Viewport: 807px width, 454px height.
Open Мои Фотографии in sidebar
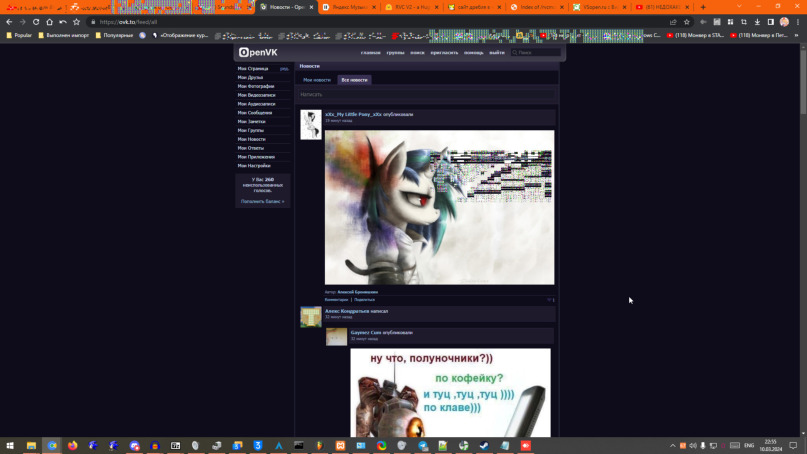tap(256, 86)
